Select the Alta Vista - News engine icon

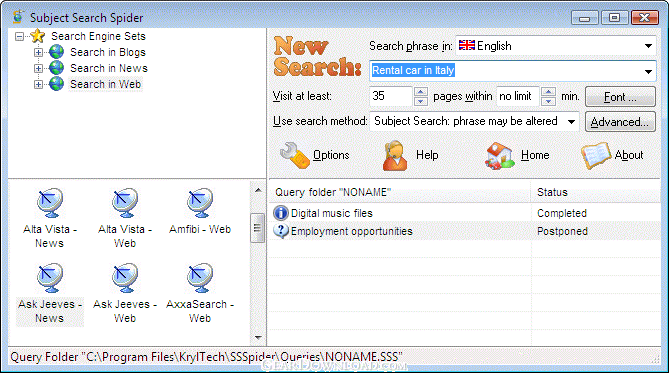pyautogui.click(x=50, y=203)
